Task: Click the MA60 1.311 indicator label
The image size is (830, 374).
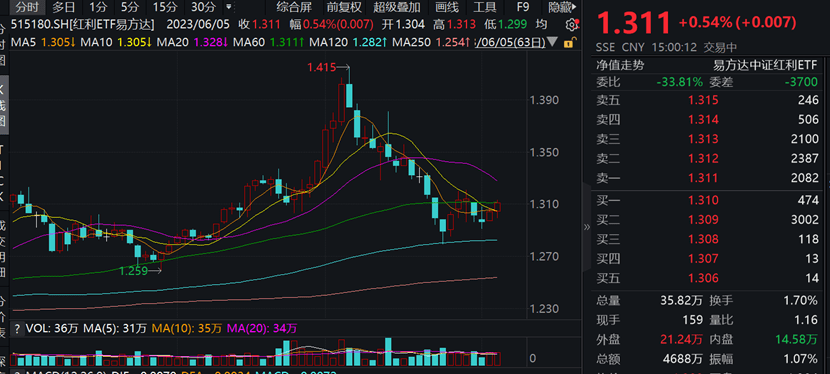Action: click(x=268, y=42)
